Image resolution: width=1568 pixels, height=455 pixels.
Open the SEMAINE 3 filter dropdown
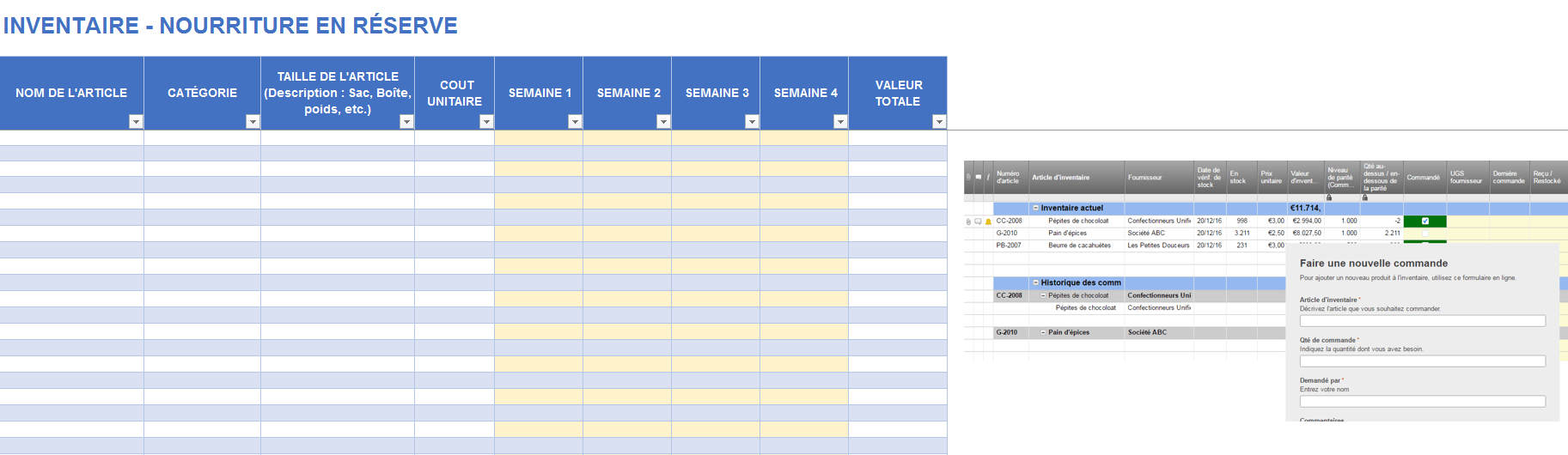tap(752, 122)
